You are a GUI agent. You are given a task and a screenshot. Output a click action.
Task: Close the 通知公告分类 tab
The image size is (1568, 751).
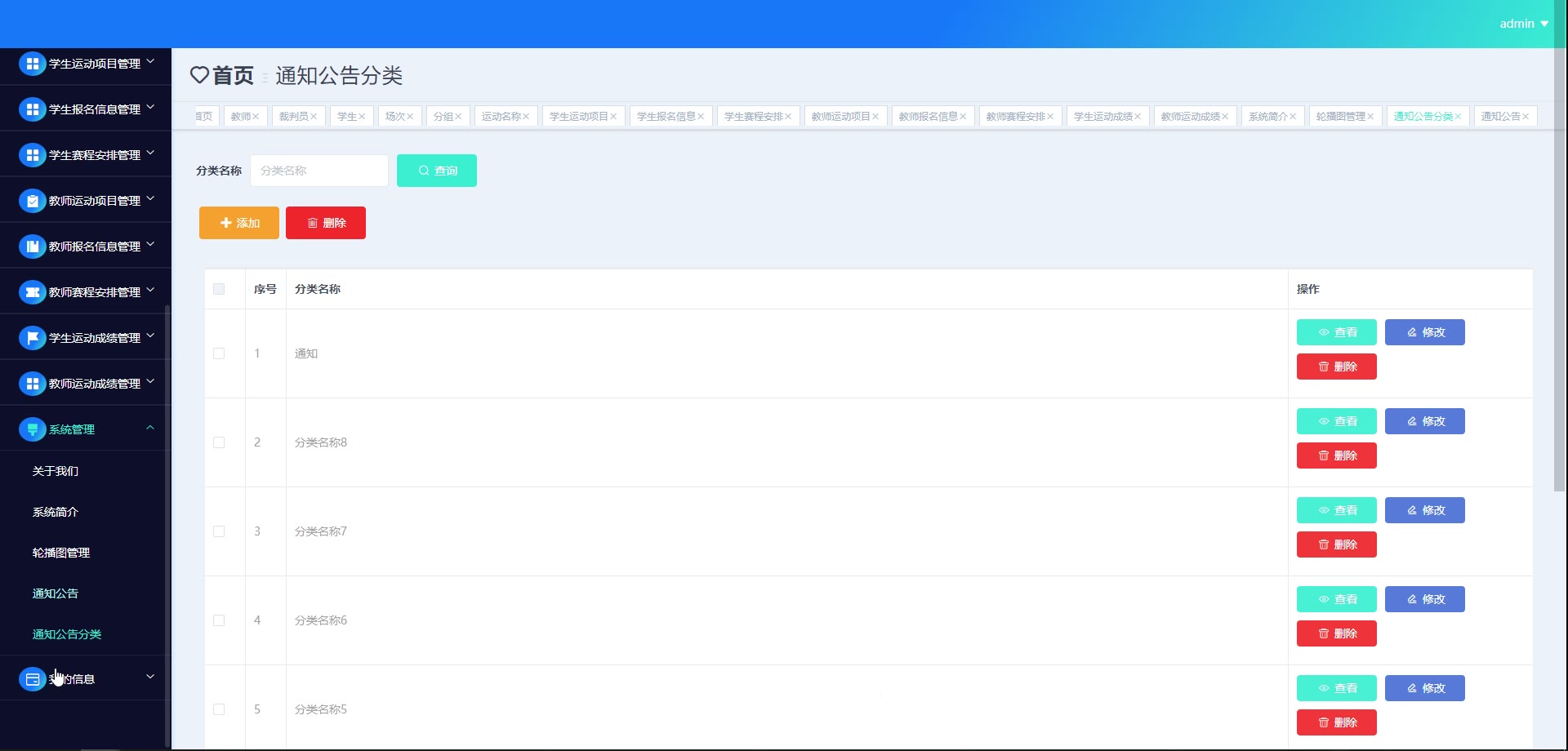(x=1458, y=117)
